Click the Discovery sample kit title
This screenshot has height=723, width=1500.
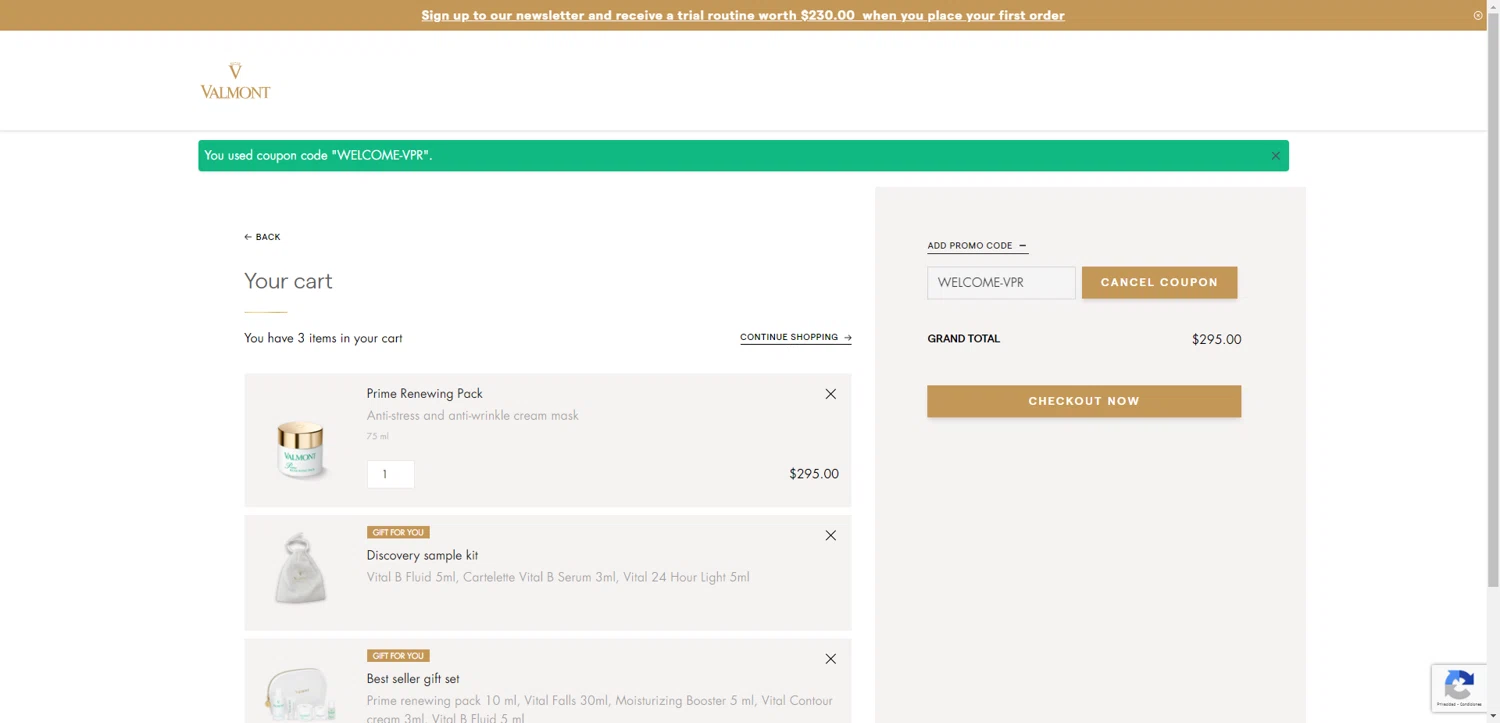(x=422, y=555)
